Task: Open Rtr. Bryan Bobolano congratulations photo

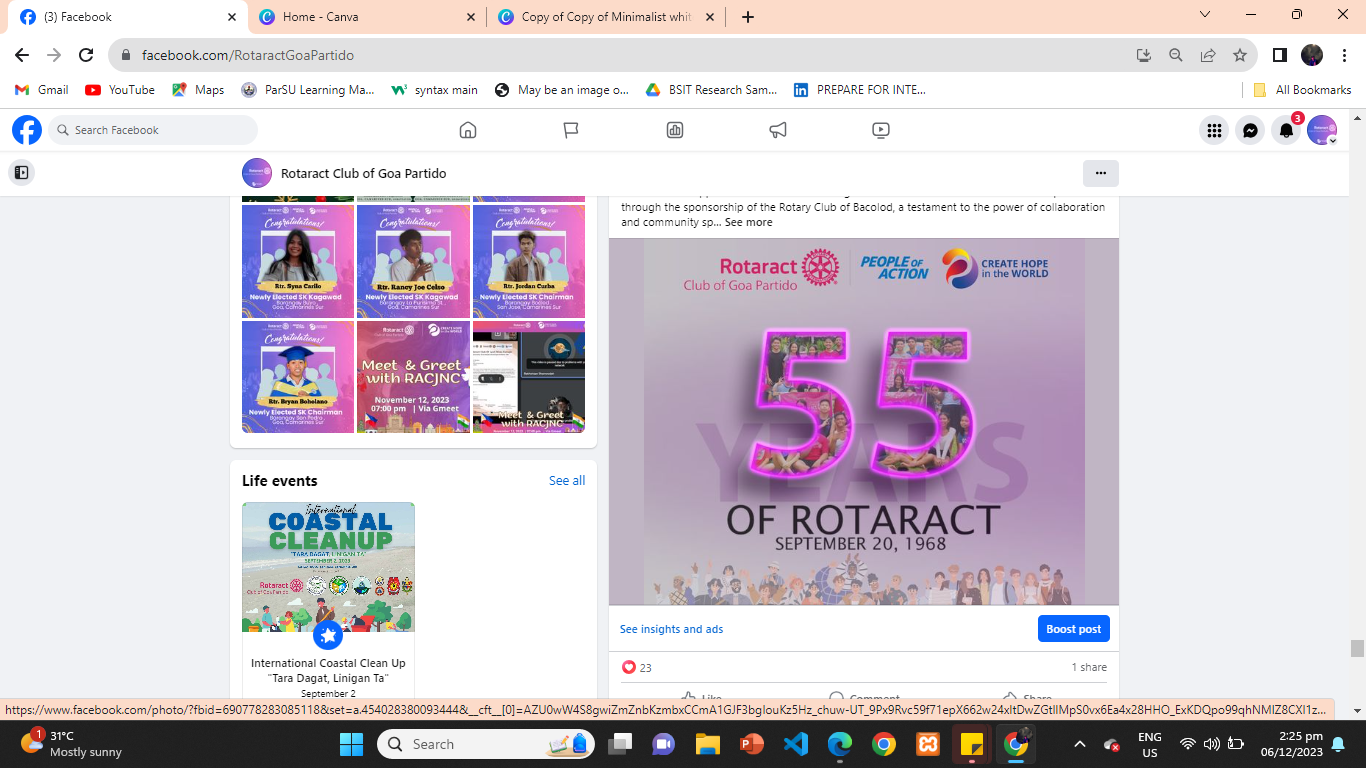Action: pos(298,377)
